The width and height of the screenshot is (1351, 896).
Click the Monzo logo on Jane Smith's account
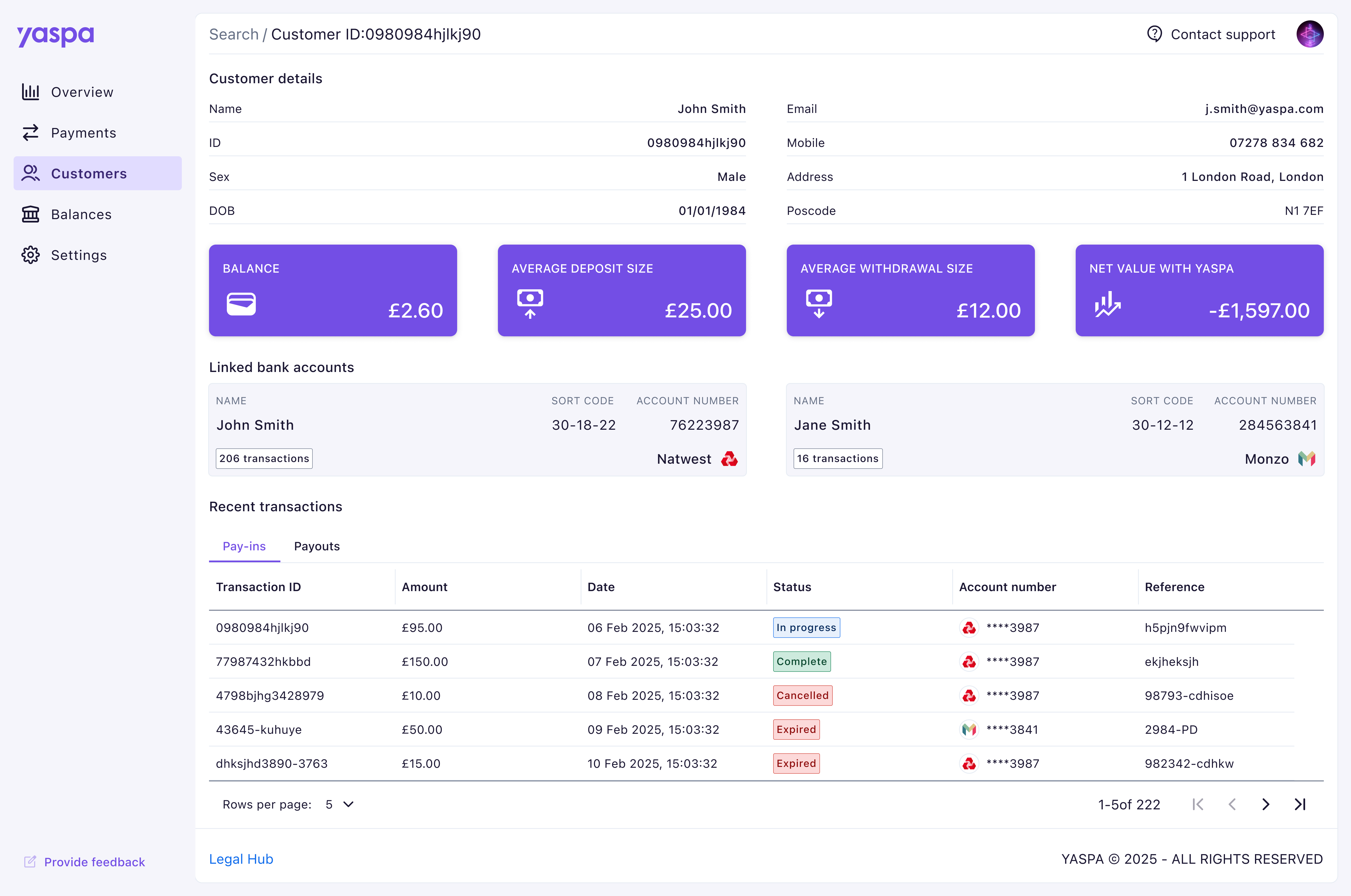1307,459
